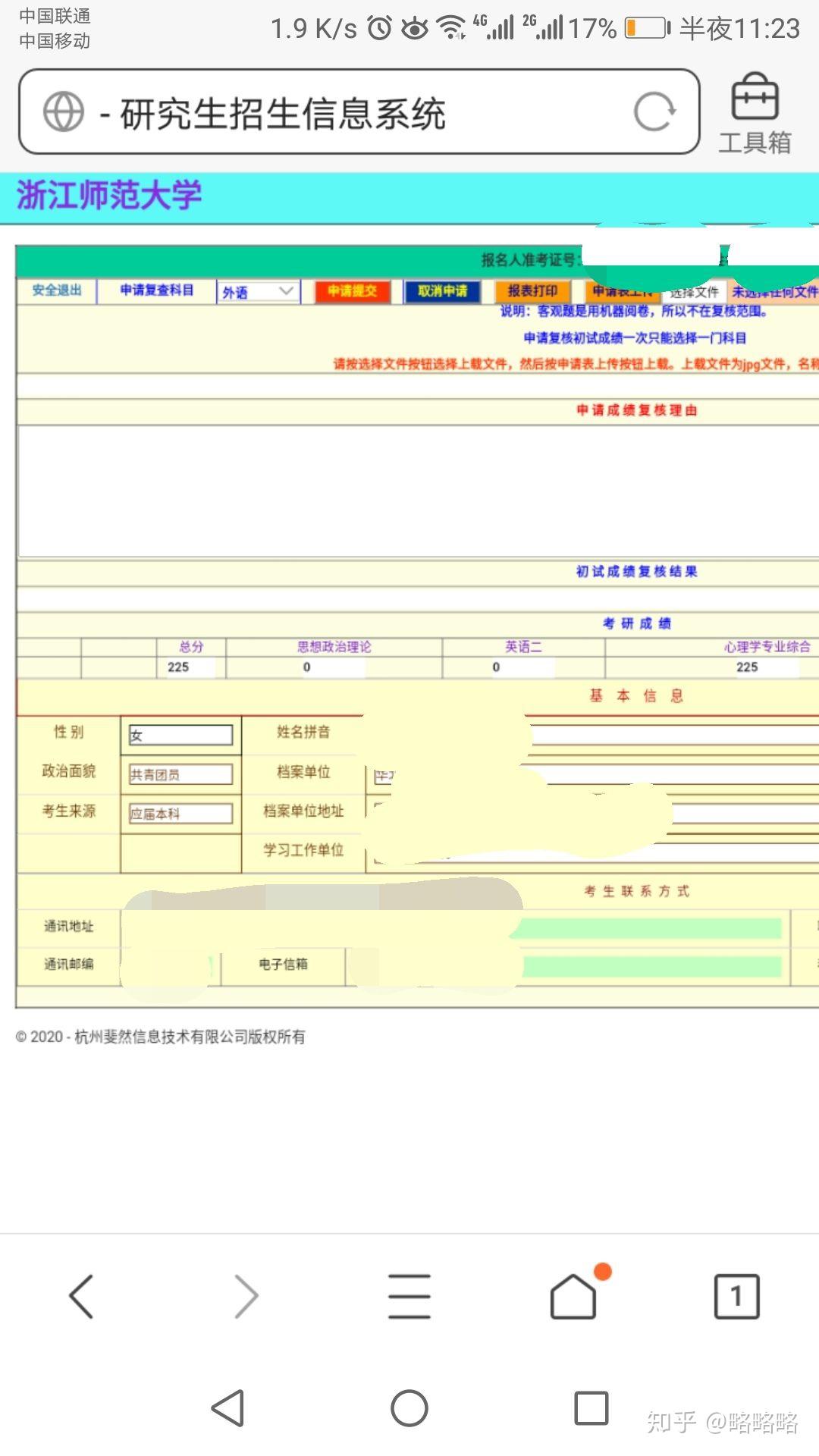Tap the globe site icon in address bar
Viewport: 819px width, 1456px height.
pyautogui.click(x=64, y=111)
